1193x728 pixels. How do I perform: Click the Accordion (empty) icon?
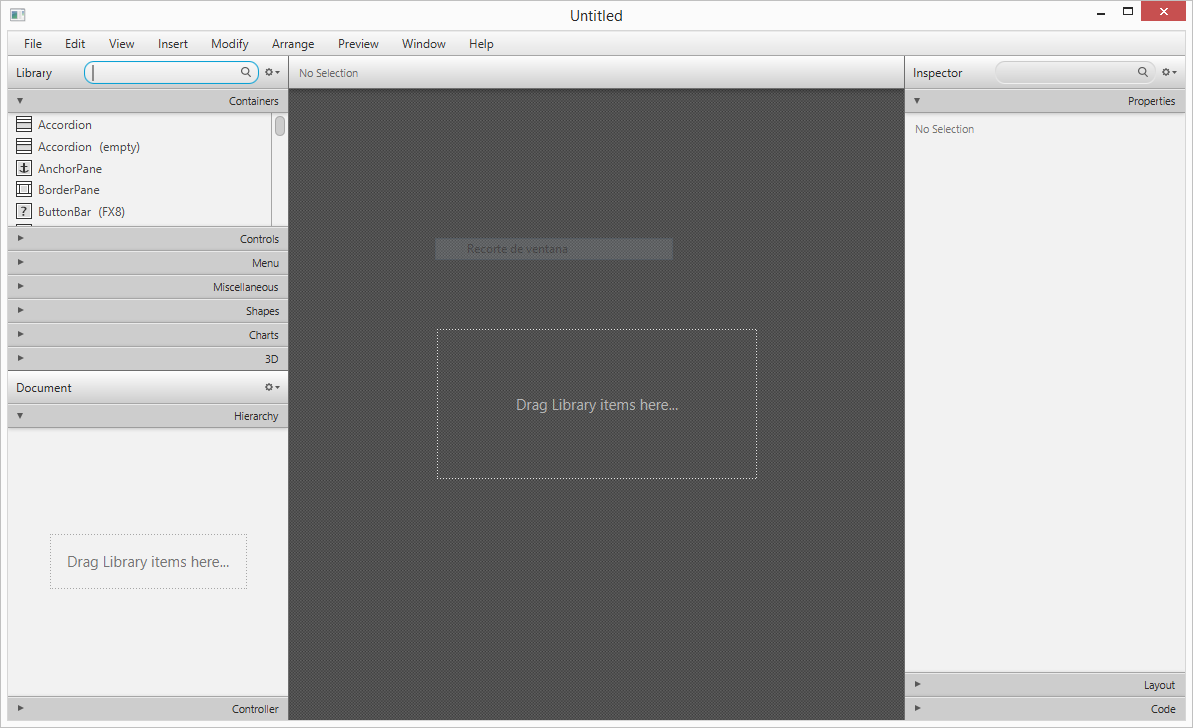coord(24,147)
